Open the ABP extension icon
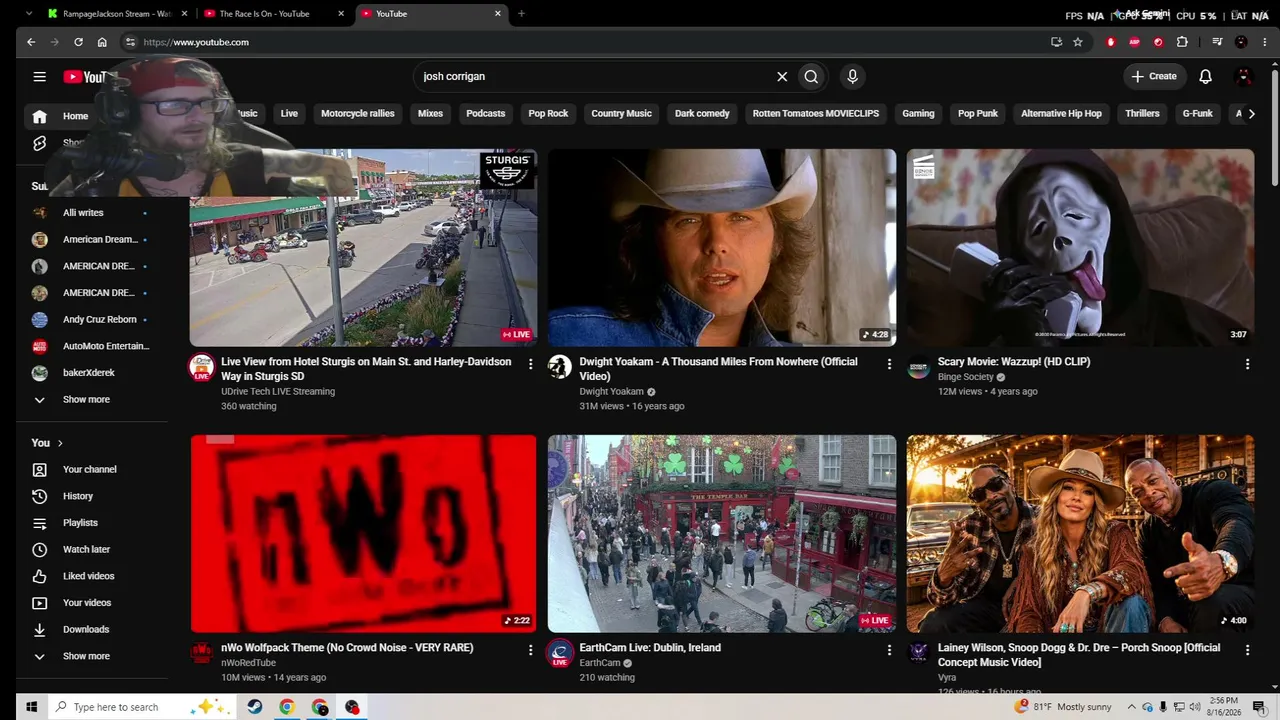 click(x=1134, y=42)
